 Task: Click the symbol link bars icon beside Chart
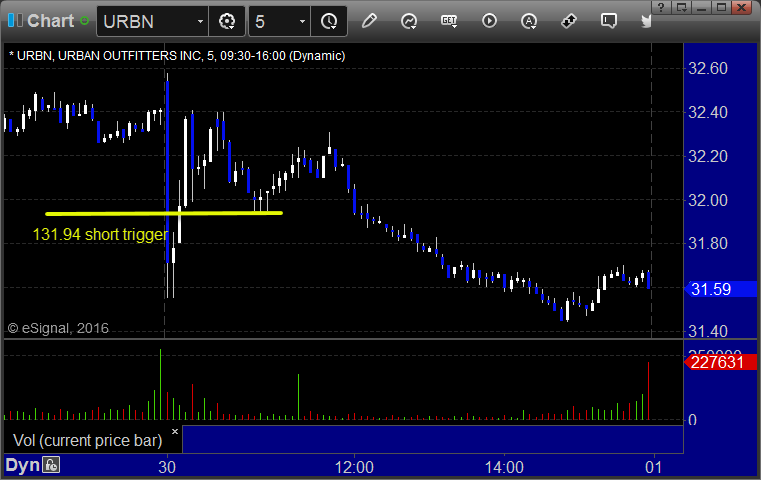(x=16, y=21)
